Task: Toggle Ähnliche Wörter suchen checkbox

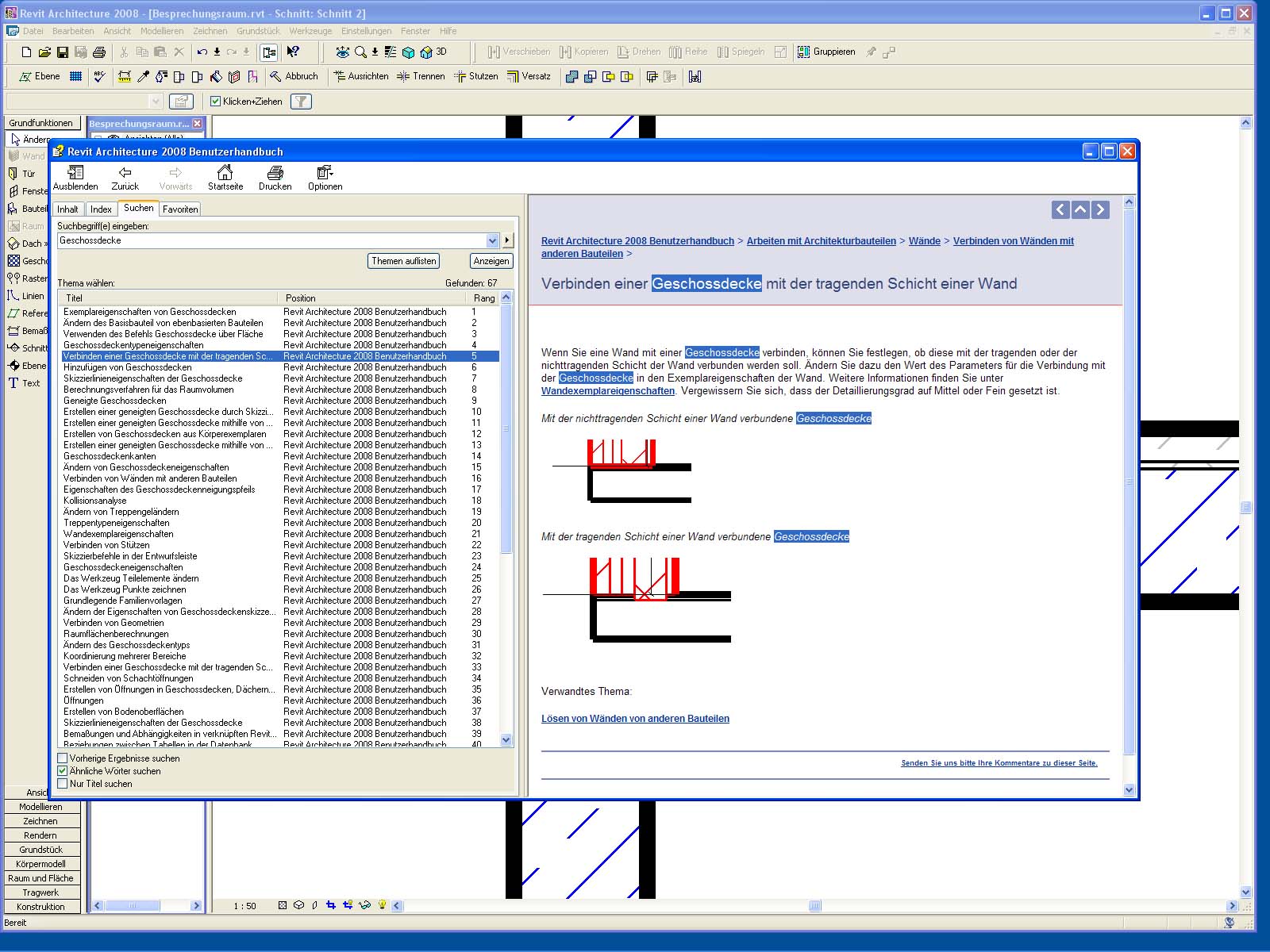Action: pos(63,771)
